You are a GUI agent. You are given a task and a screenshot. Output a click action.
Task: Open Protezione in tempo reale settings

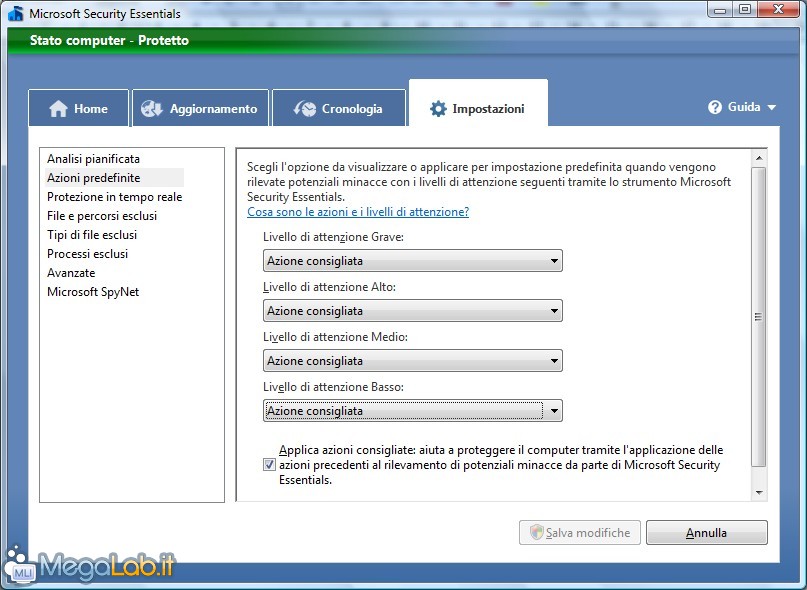(114, 197)
